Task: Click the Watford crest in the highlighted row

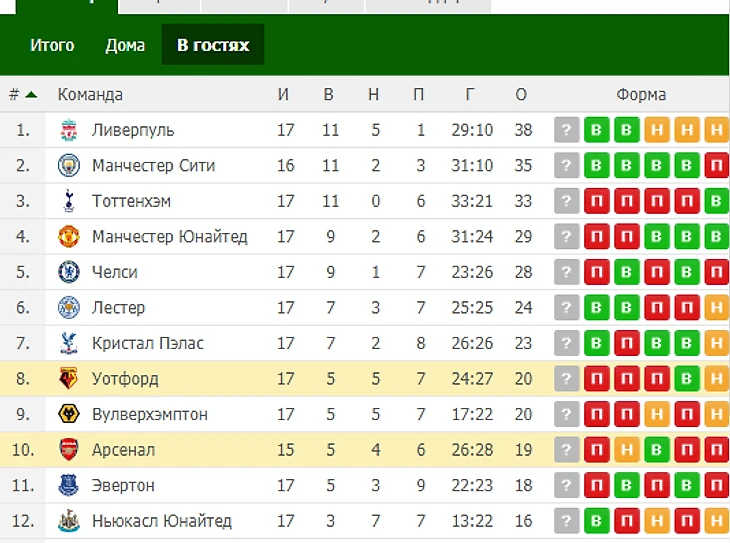Action: (69, 378)
